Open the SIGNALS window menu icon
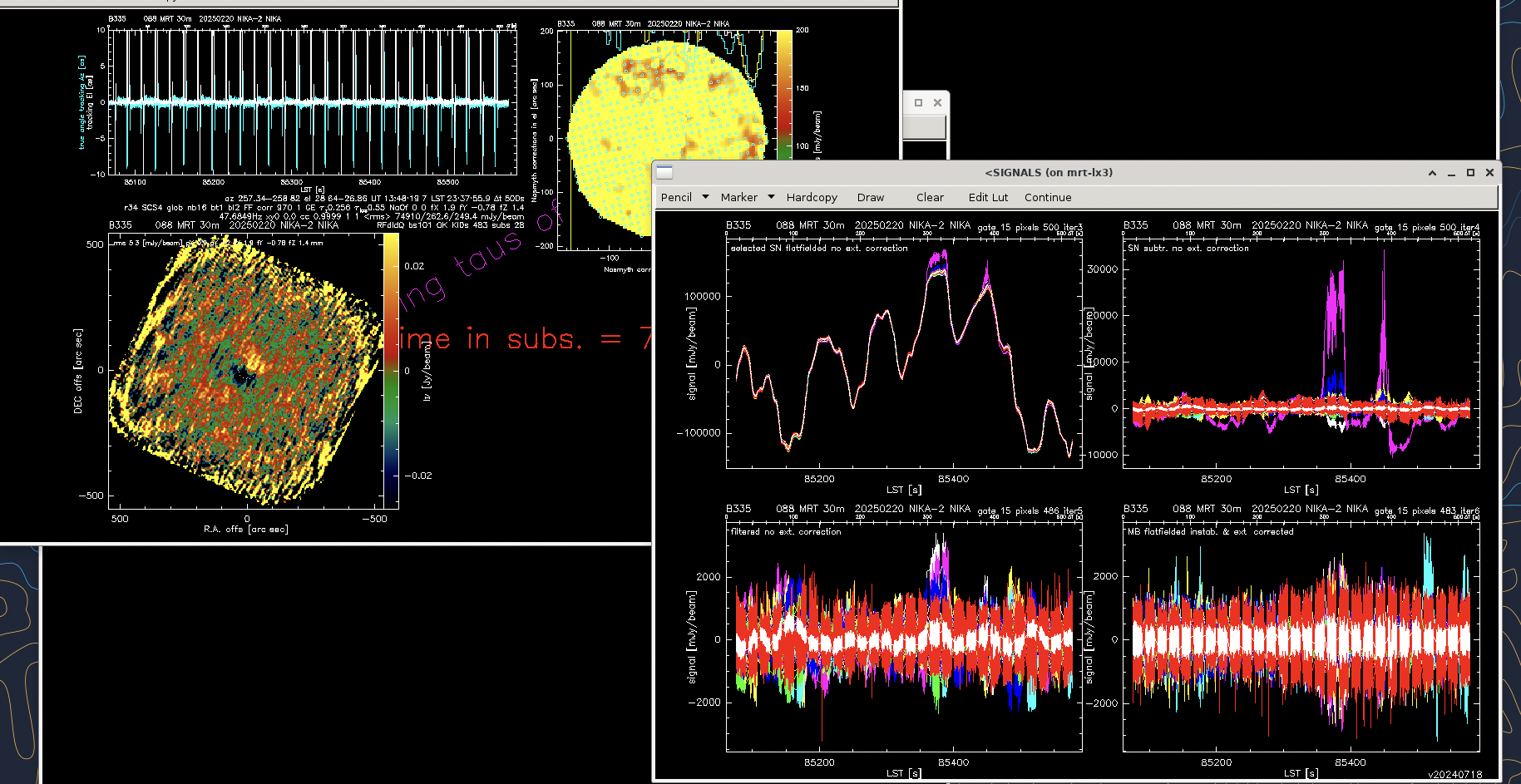This screenshot has width=1521, height=784. point(664,173)
